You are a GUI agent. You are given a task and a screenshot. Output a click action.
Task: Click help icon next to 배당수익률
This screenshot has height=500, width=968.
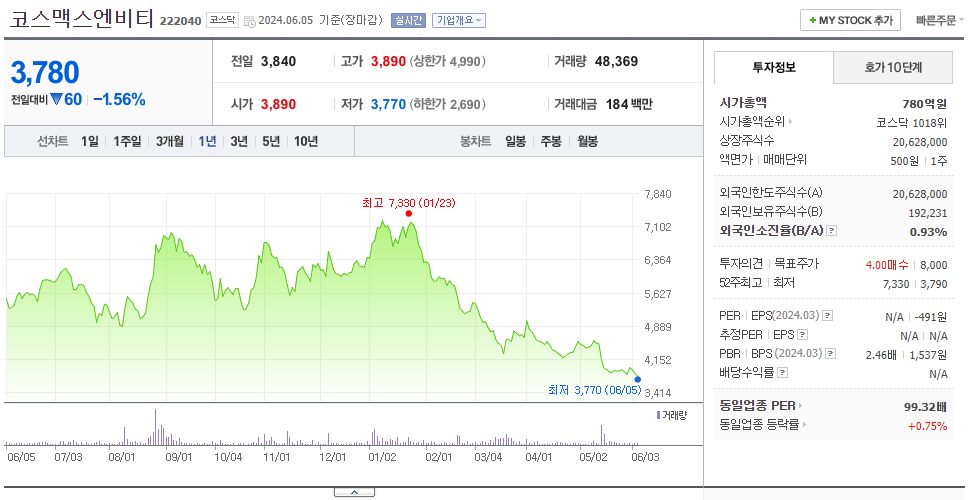click(x=782, y=373)
